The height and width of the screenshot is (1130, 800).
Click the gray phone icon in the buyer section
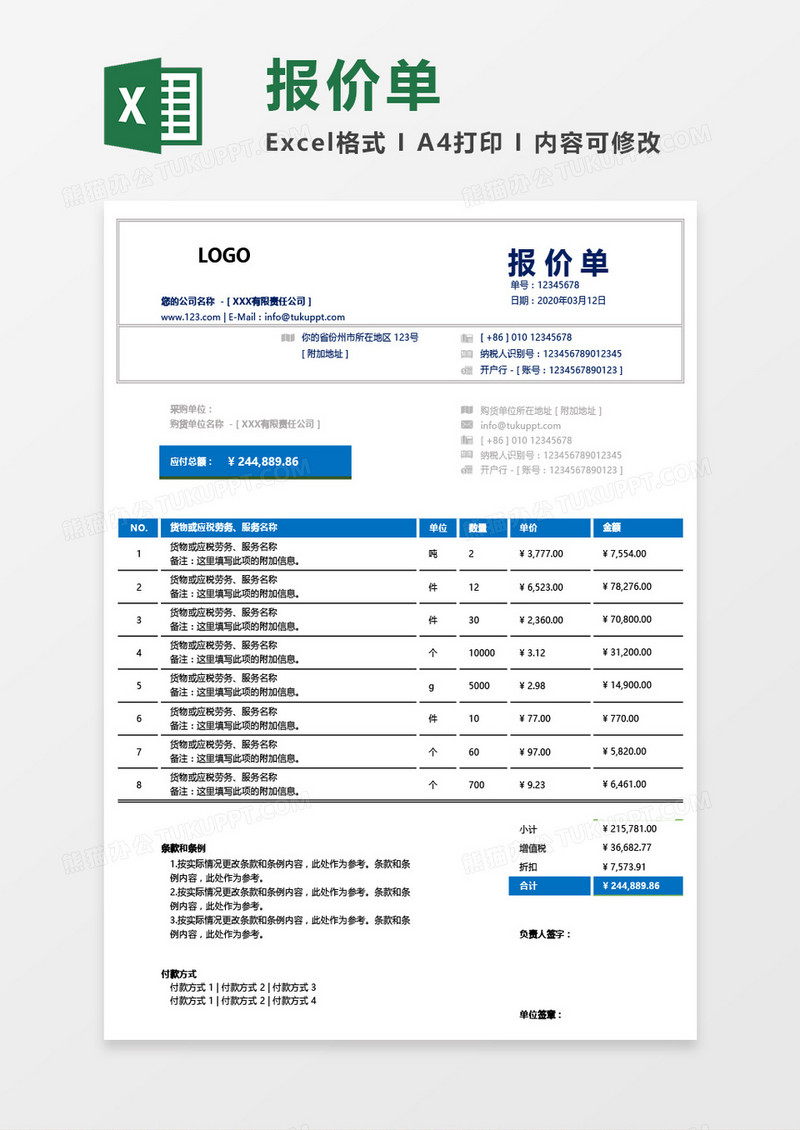(x=466, y=440)
